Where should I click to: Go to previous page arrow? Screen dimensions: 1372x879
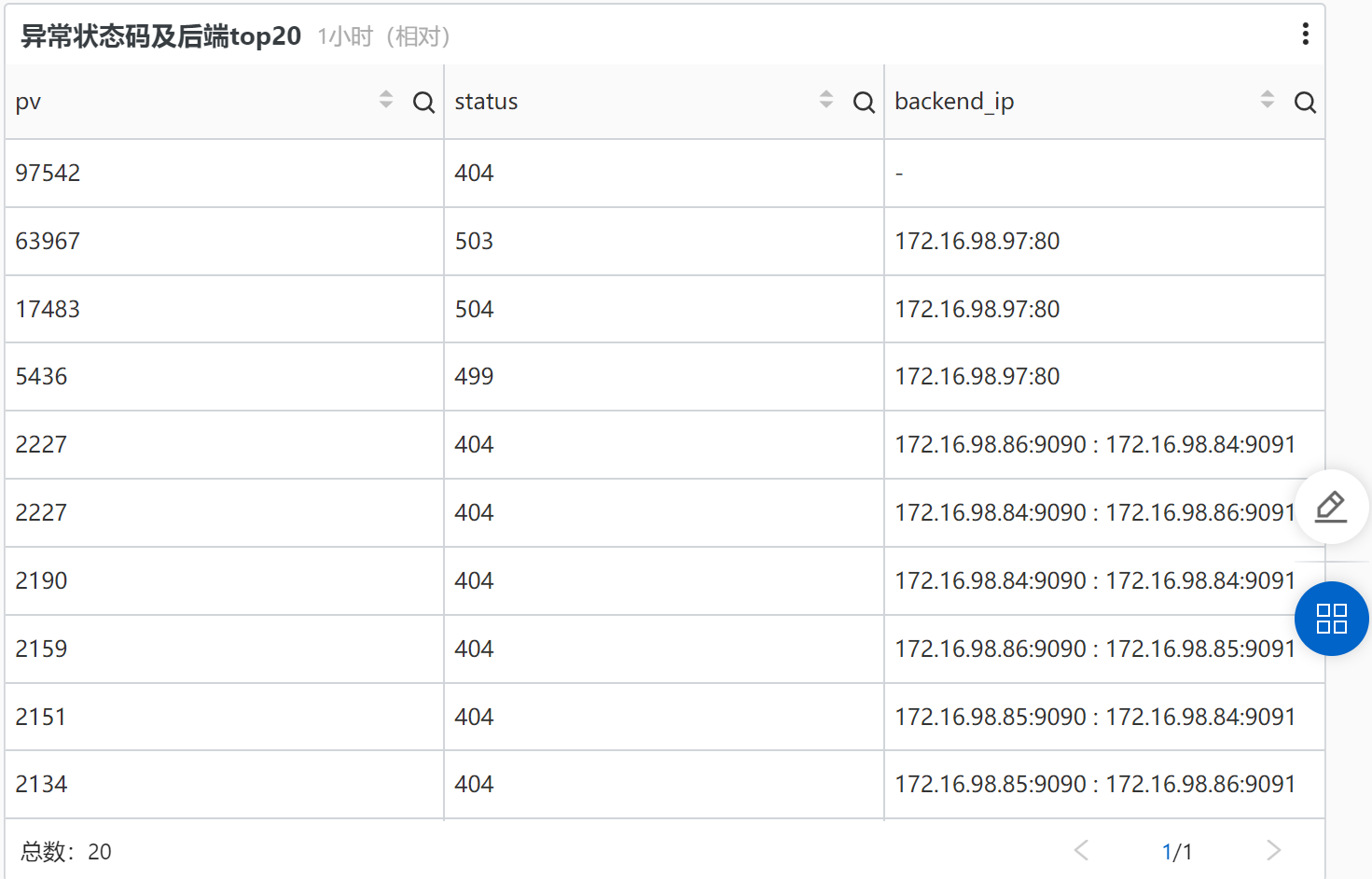(1081, 850)
